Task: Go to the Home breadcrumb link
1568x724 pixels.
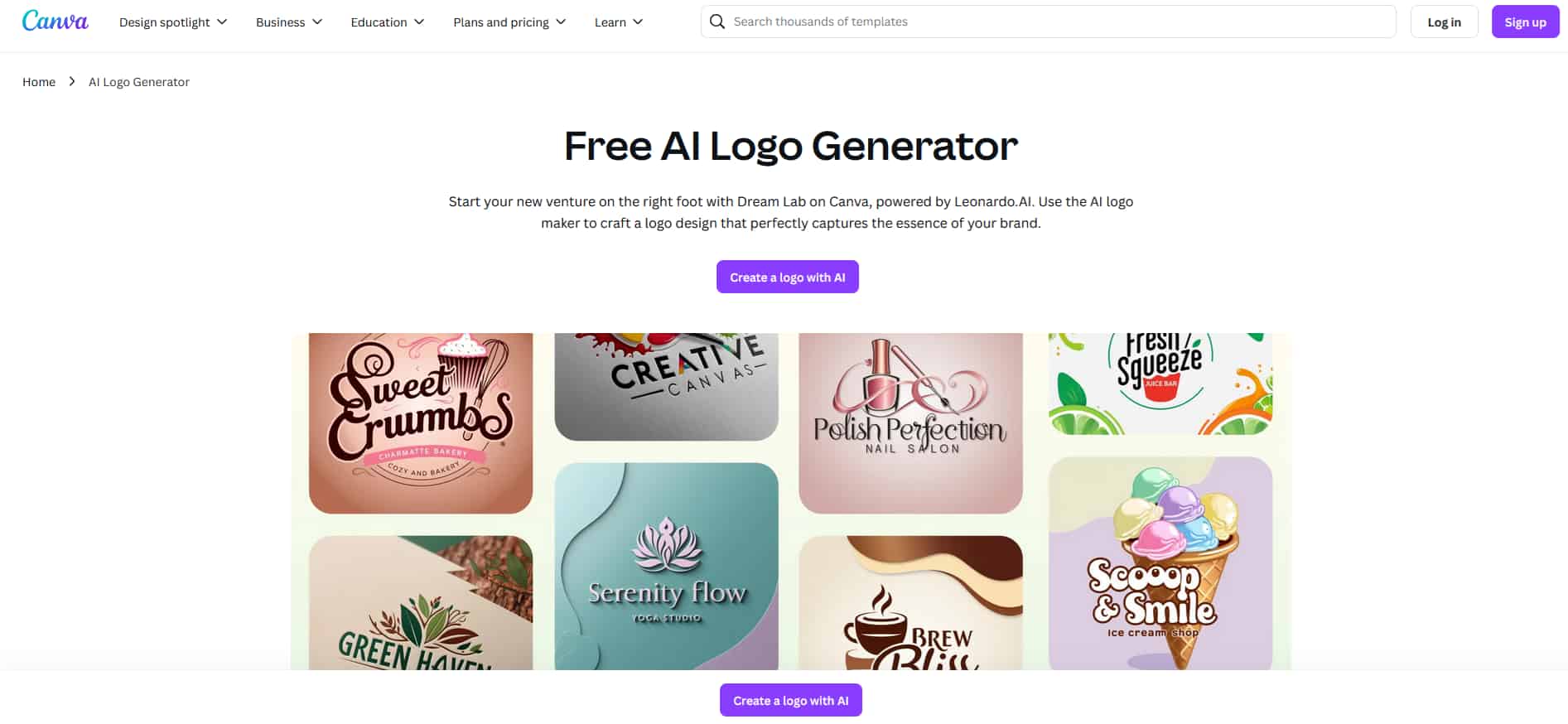Action: [x=39, y=81]
